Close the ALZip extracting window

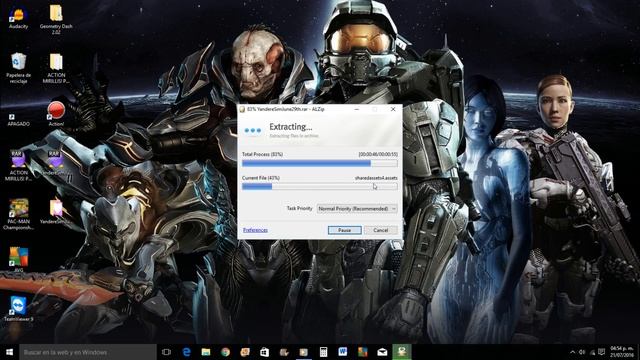pos(393,109)
